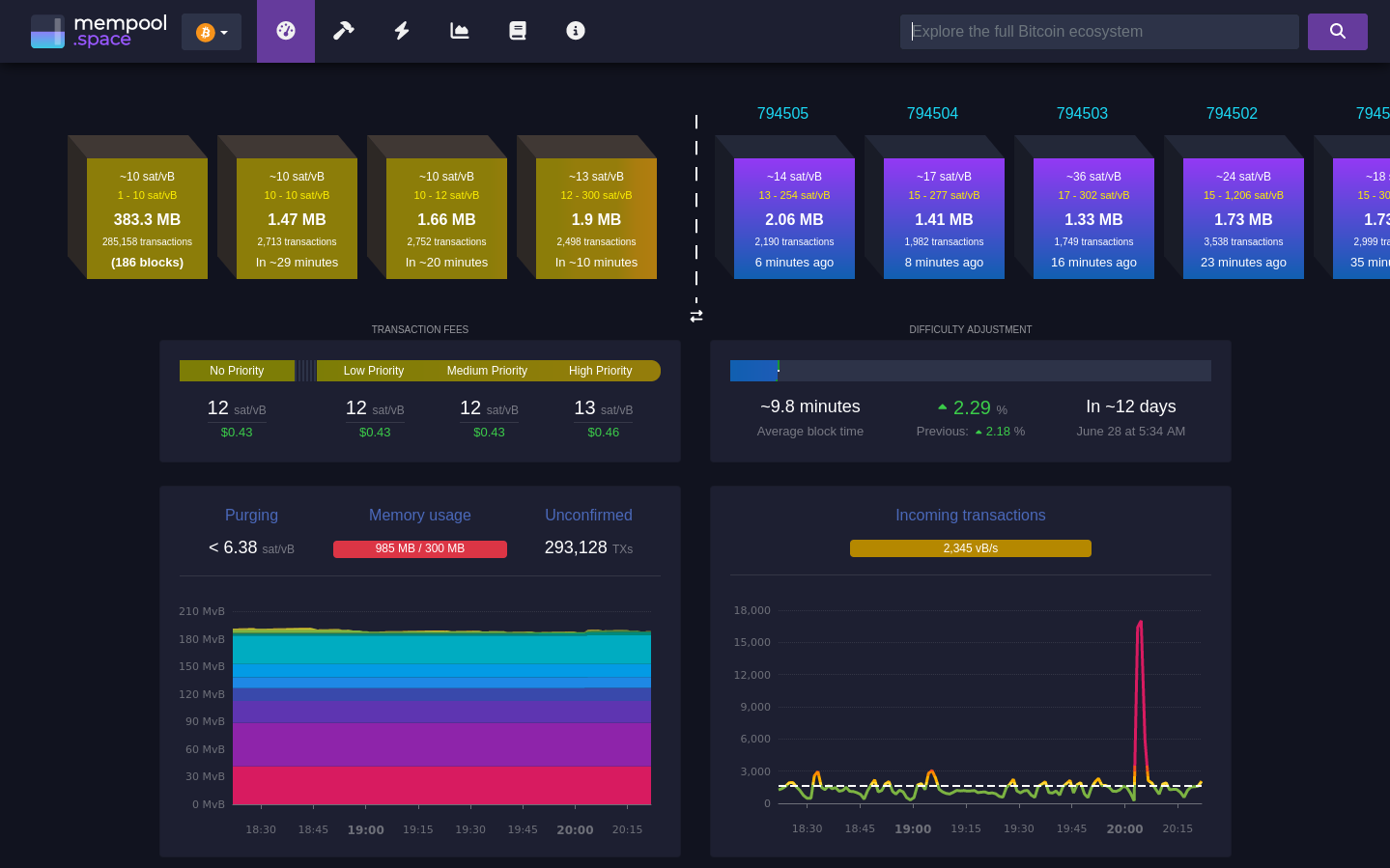
Task: Select the High Priority fee segment
Action: click(x=601, y=371)
